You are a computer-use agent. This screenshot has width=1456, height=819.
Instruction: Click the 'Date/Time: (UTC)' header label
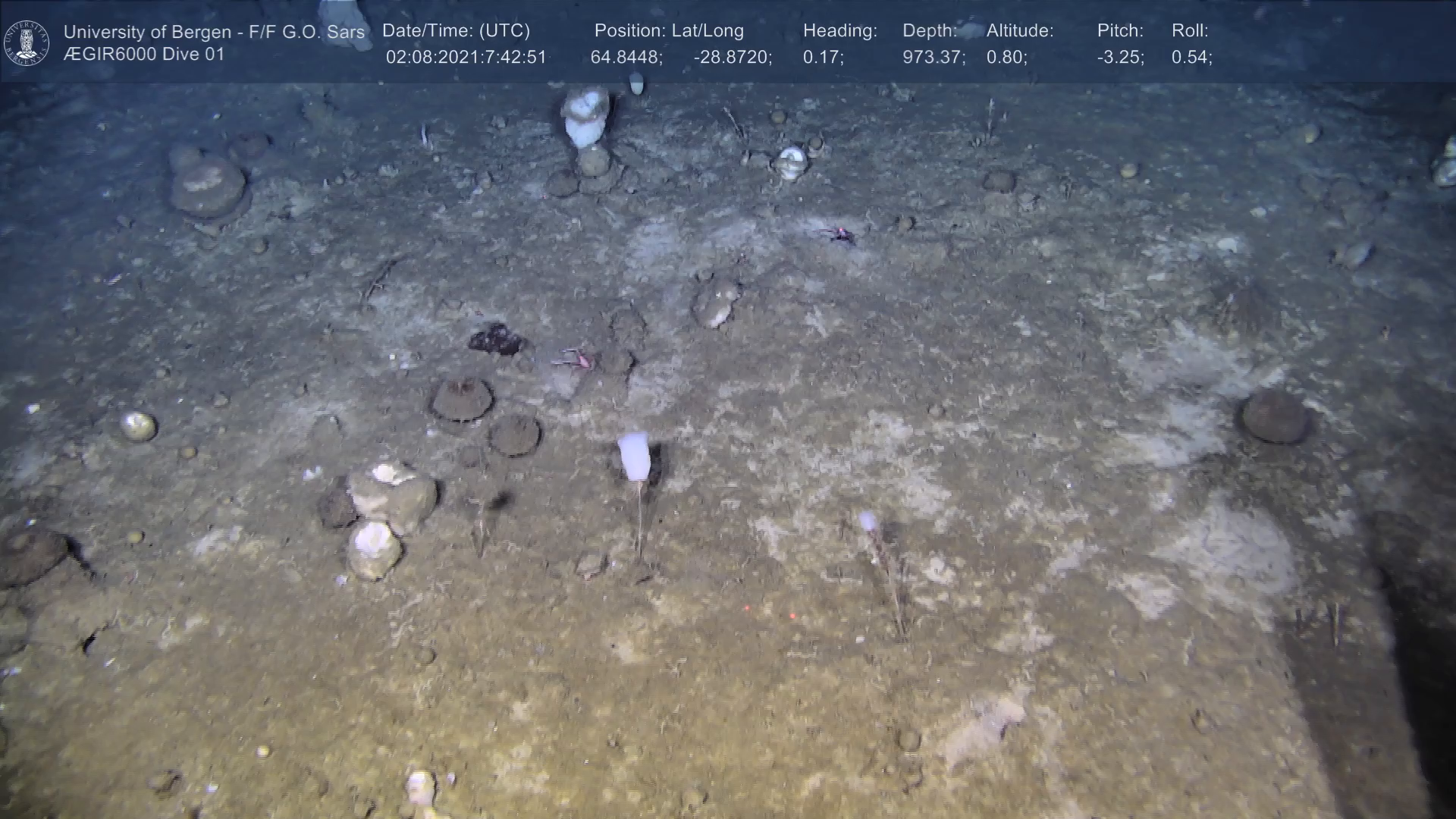pos(456,31)
